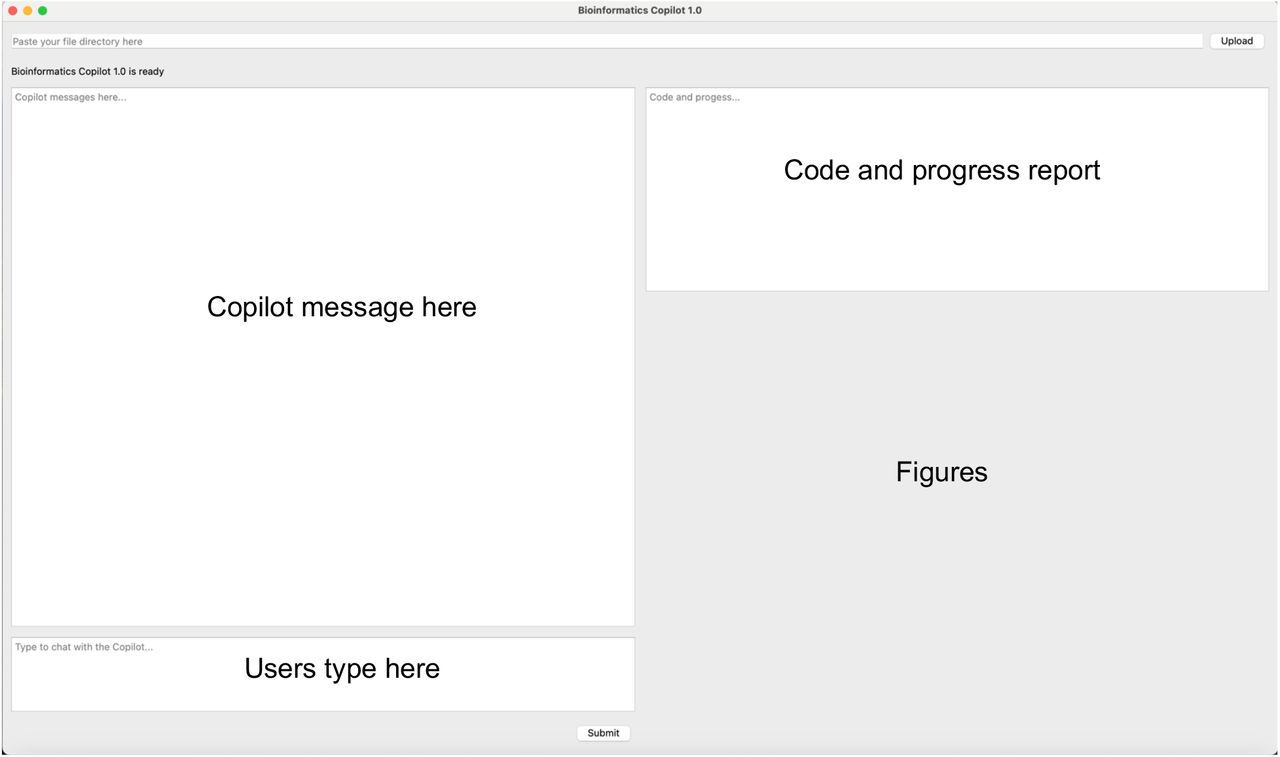Image resolution: width=1280 pixels, height=757 pixels.
Task: Click the 'Code and progress report' label
Action: click(941, 170)
